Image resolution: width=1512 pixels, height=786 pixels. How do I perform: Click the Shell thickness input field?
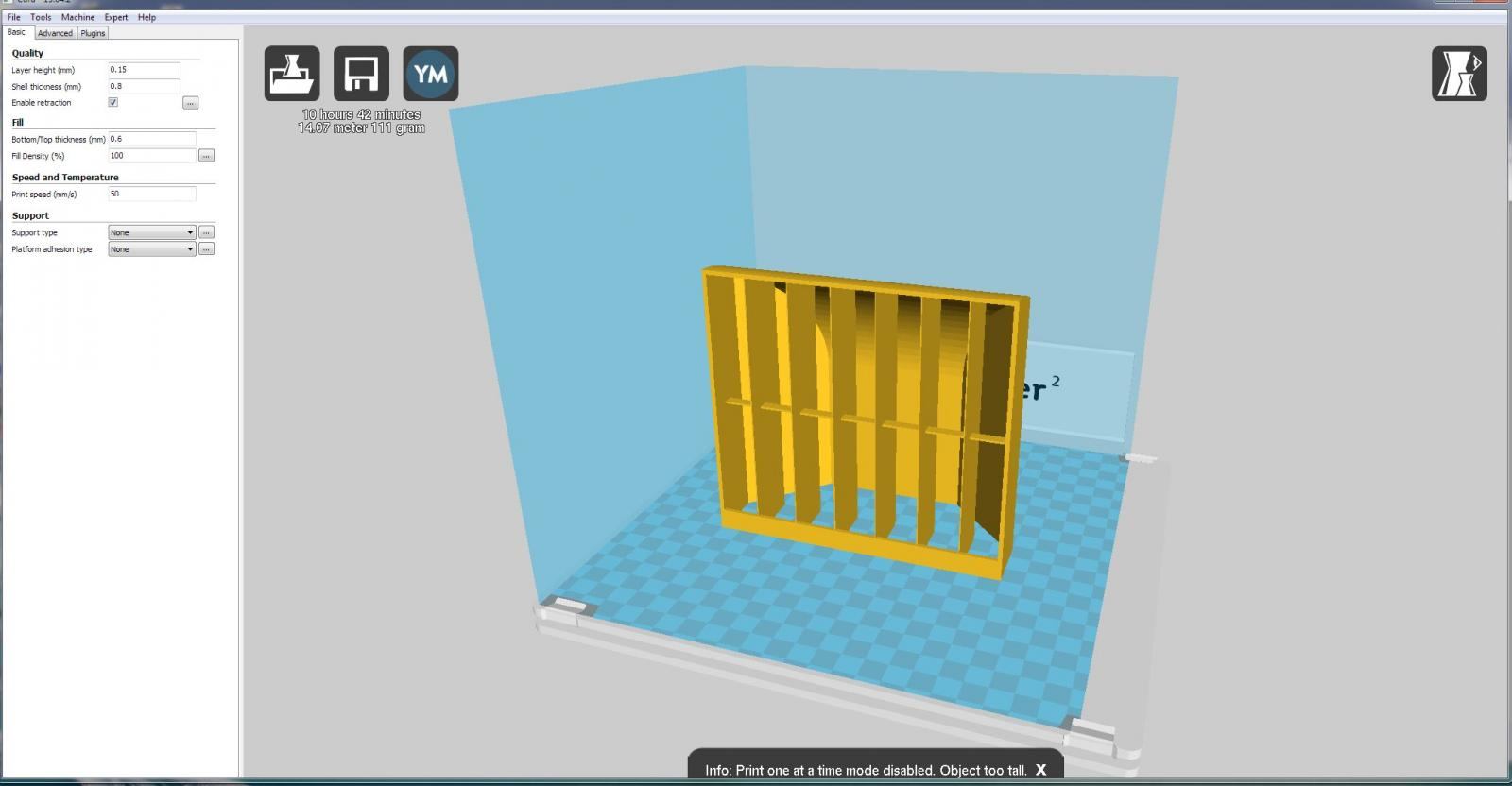144,86
